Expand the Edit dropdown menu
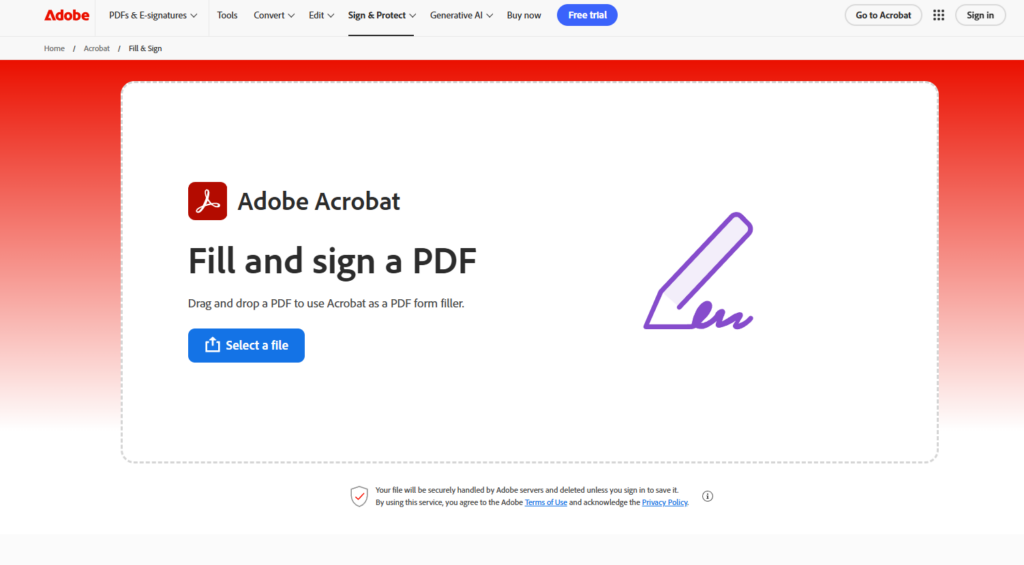Image resolution: width=1024 pixels, height=565 pixels. (322, 15)
